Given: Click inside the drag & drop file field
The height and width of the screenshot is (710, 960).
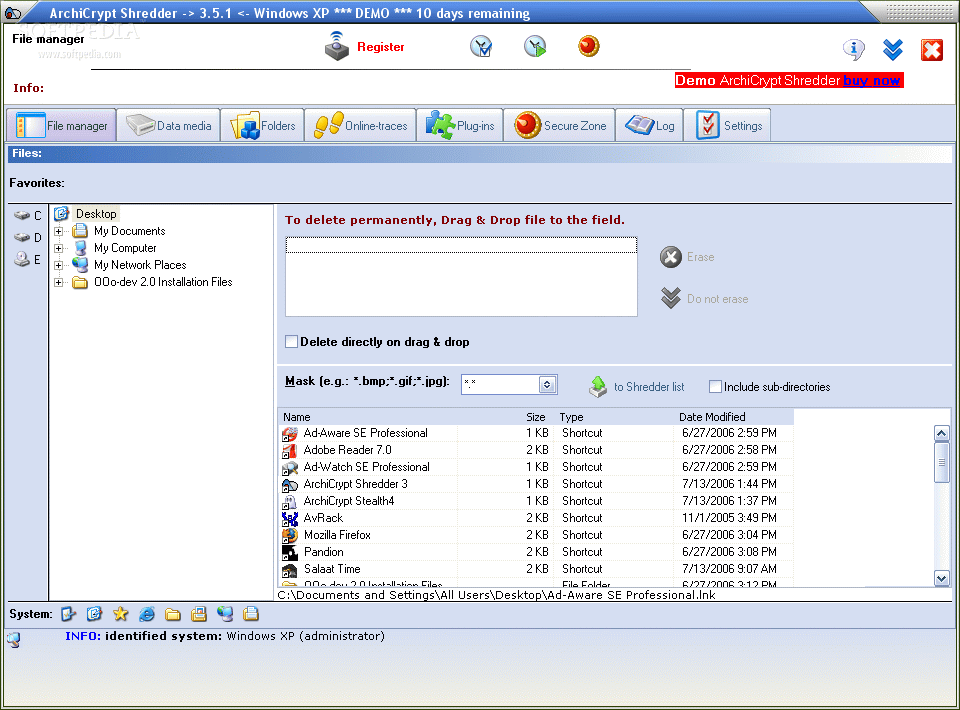Looking at the screenshot, I should click(461, 277).
